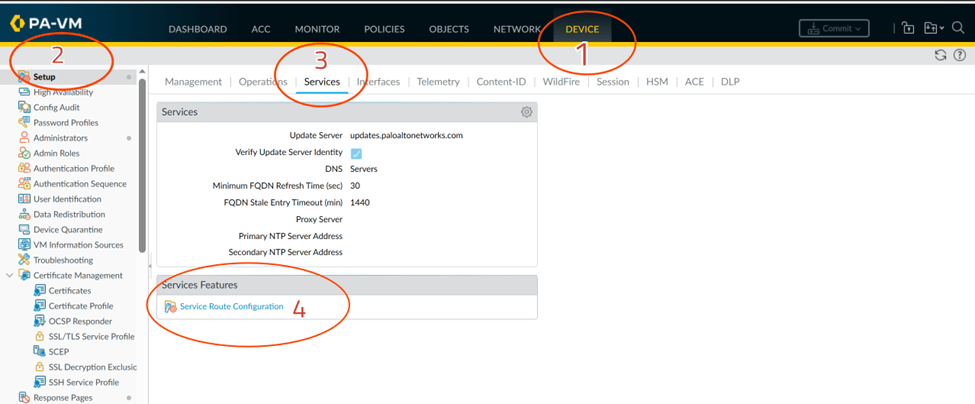Click the Authentication Sequence icon
The height and width of the screenshot is (404, 975).
(x=24, y=184)
